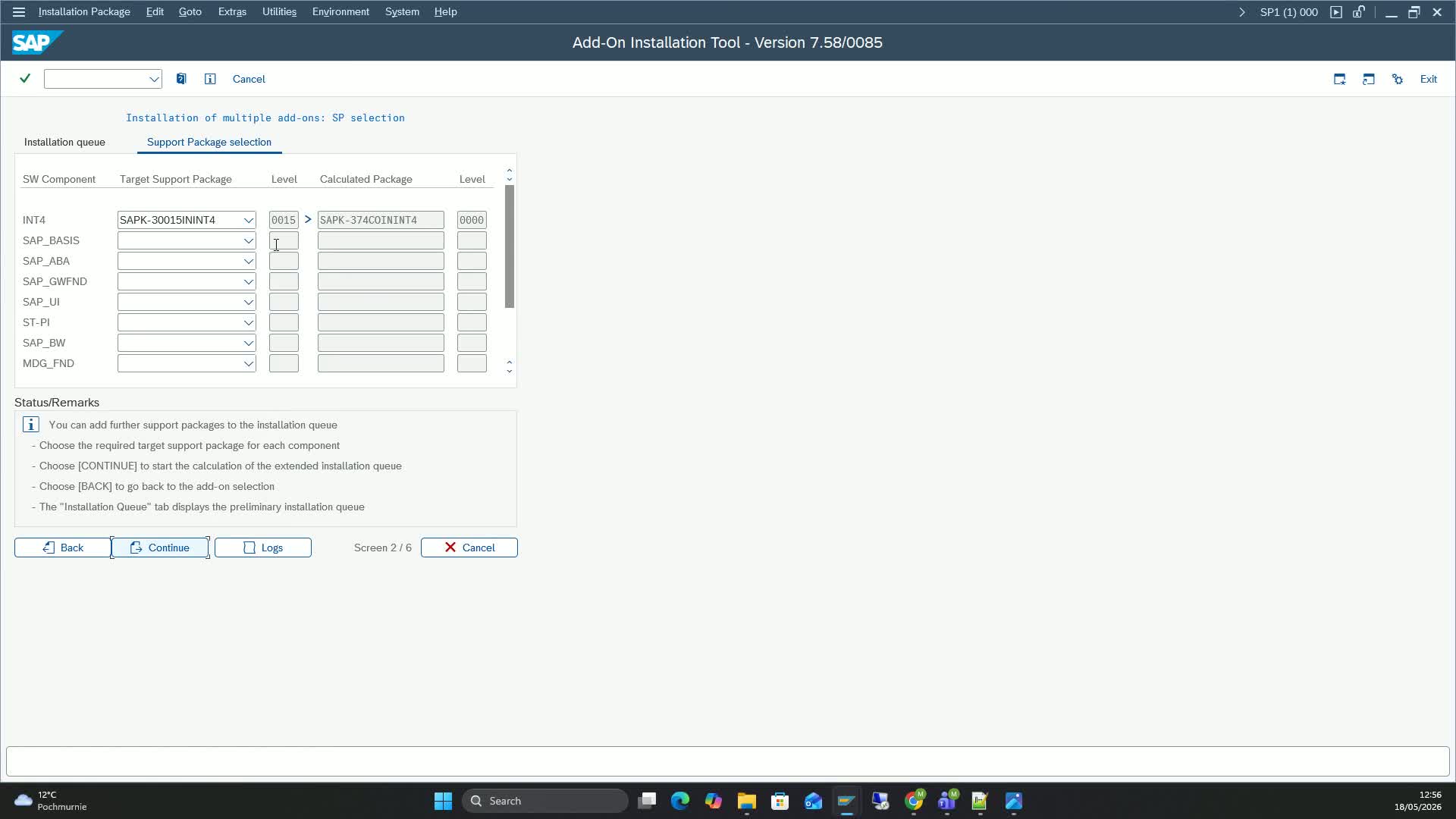Click the settings gear icon near Exit
The height and width of the screenshot is (819, 1456).
[1398, 79]
